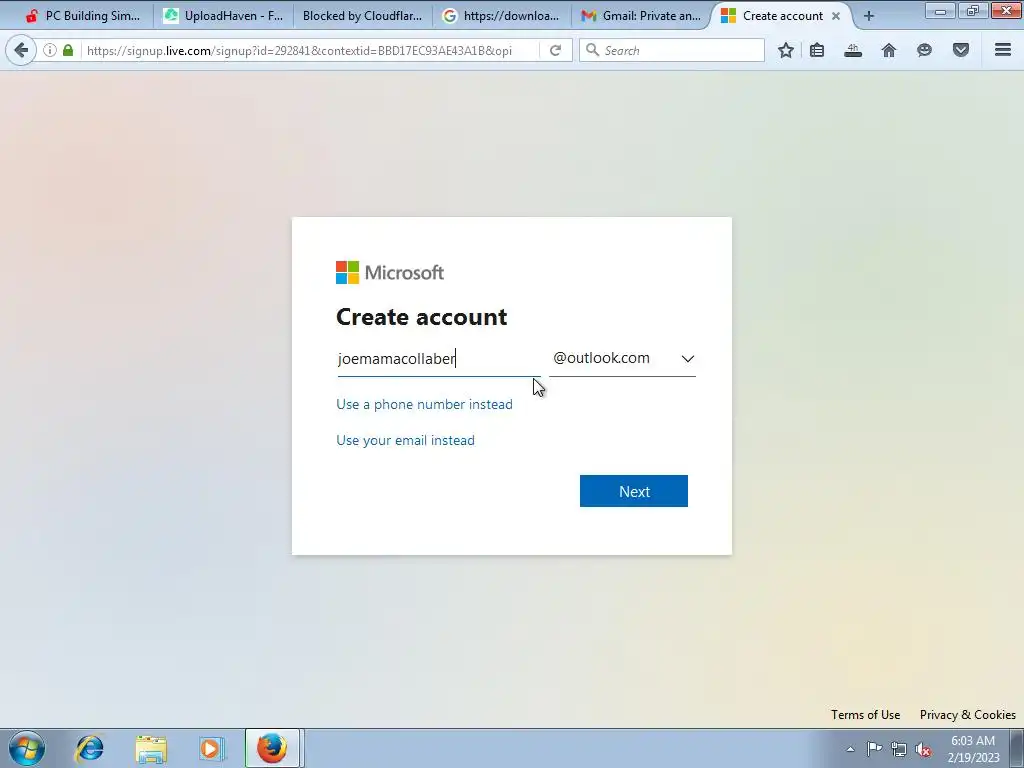This screenshot has height=768, width=1024.
Task: Open site information icon in address bar
Action: [x=50, y=50]
